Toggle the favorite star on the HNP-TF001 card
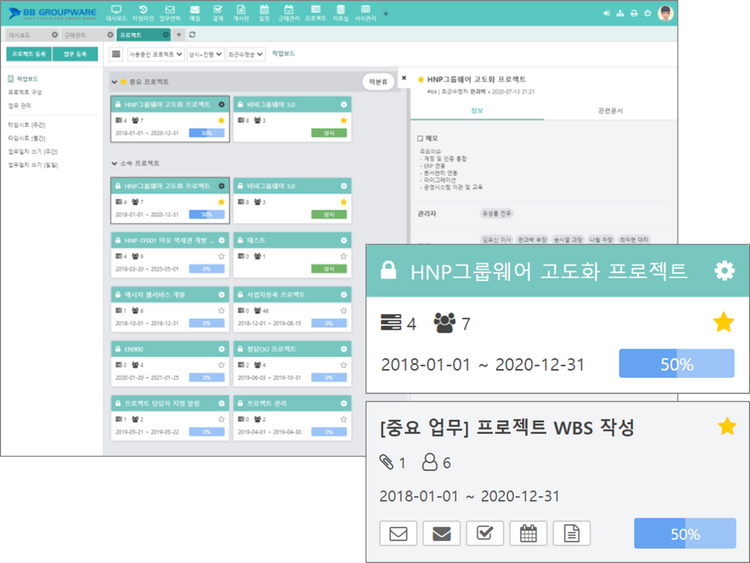 [221, 256]
